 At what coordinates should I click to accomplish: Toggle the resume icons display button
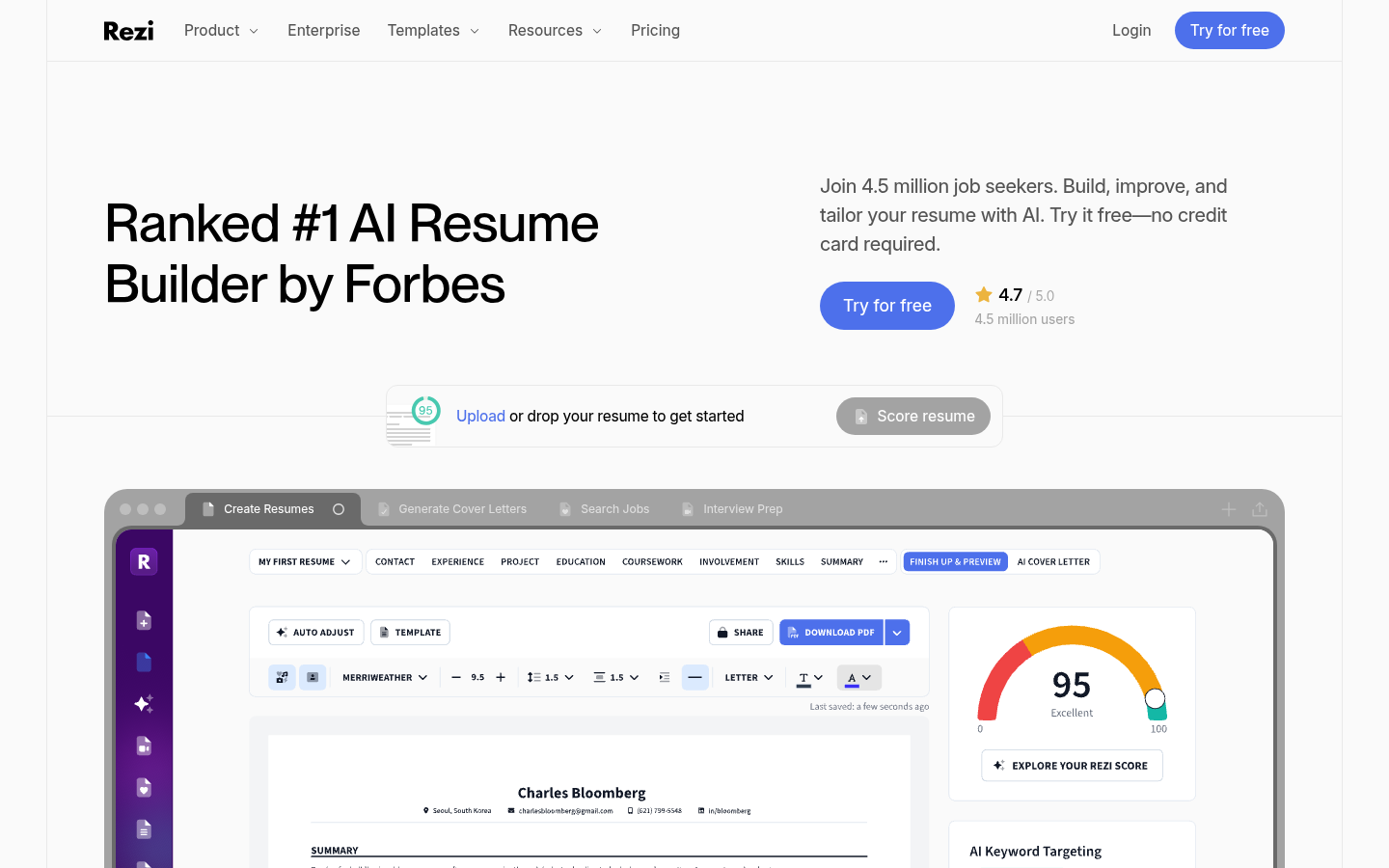pyautogui.click(x=282, y=678)
